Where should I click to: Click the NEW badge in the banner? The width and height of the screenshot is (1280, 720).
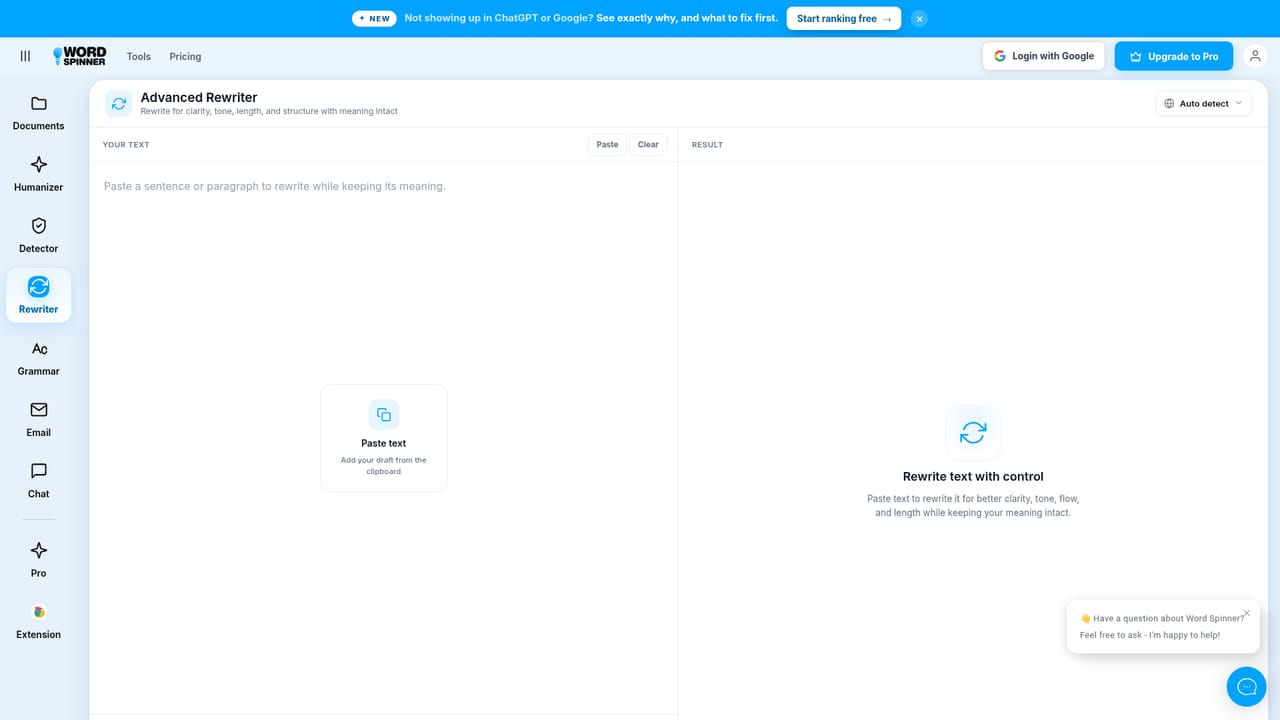pyautogui.click(x=375, y=19)
